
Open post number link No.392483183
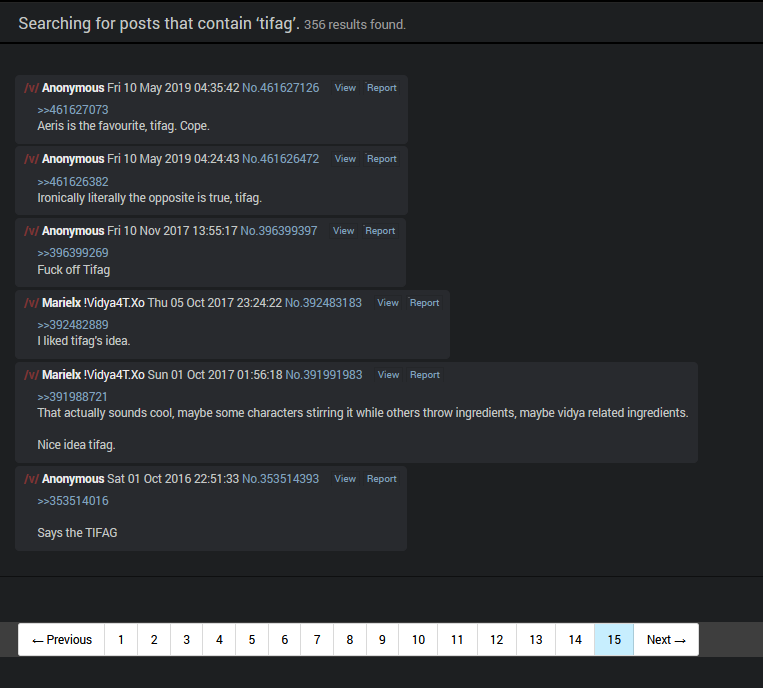pos(323,303)
